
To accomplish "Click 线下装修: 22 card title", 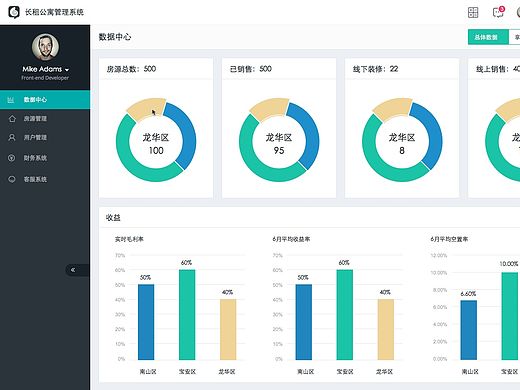I will [x=376, y=69].
